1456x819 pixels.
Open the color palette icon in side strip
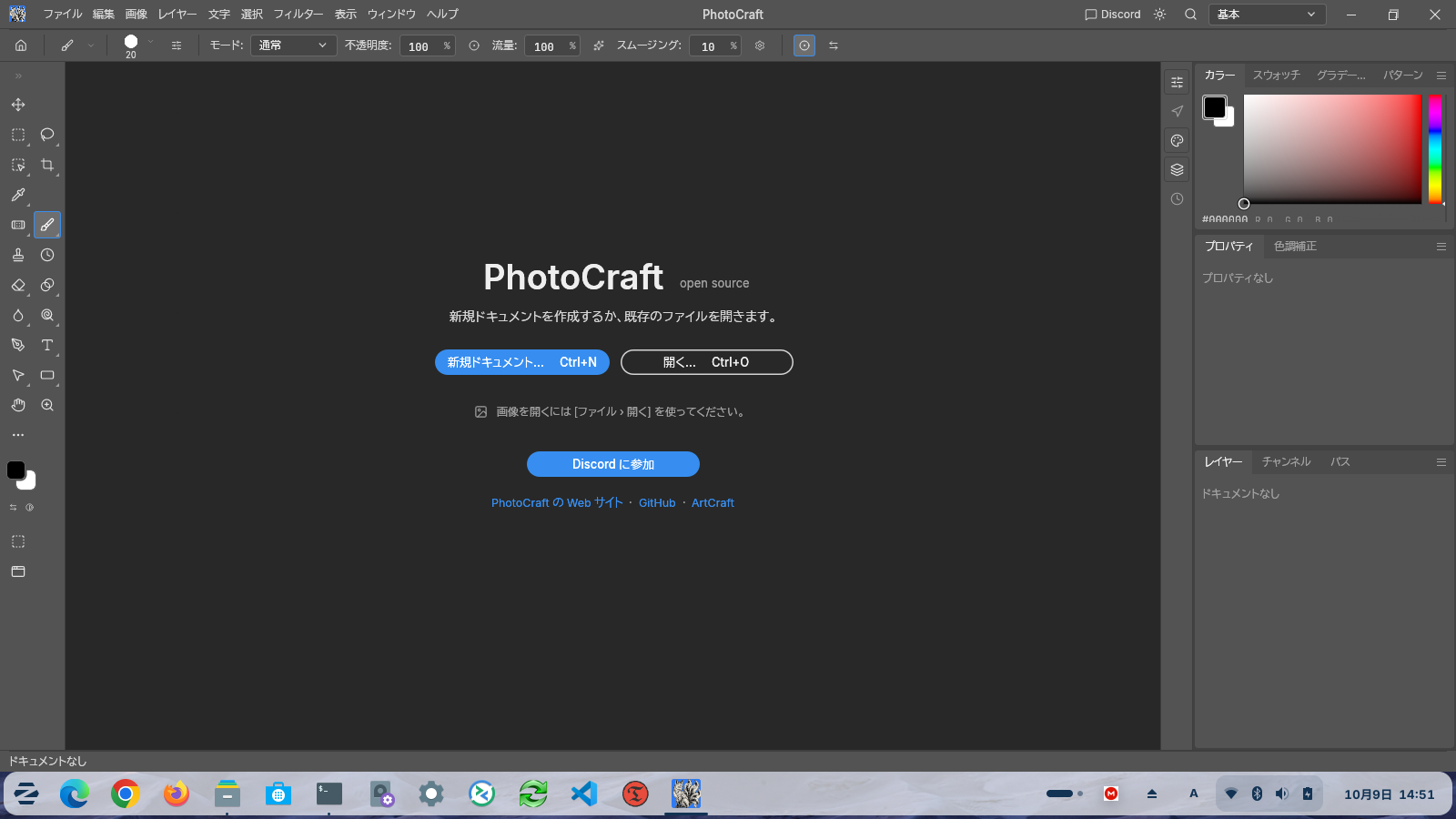pos(1177,140)
